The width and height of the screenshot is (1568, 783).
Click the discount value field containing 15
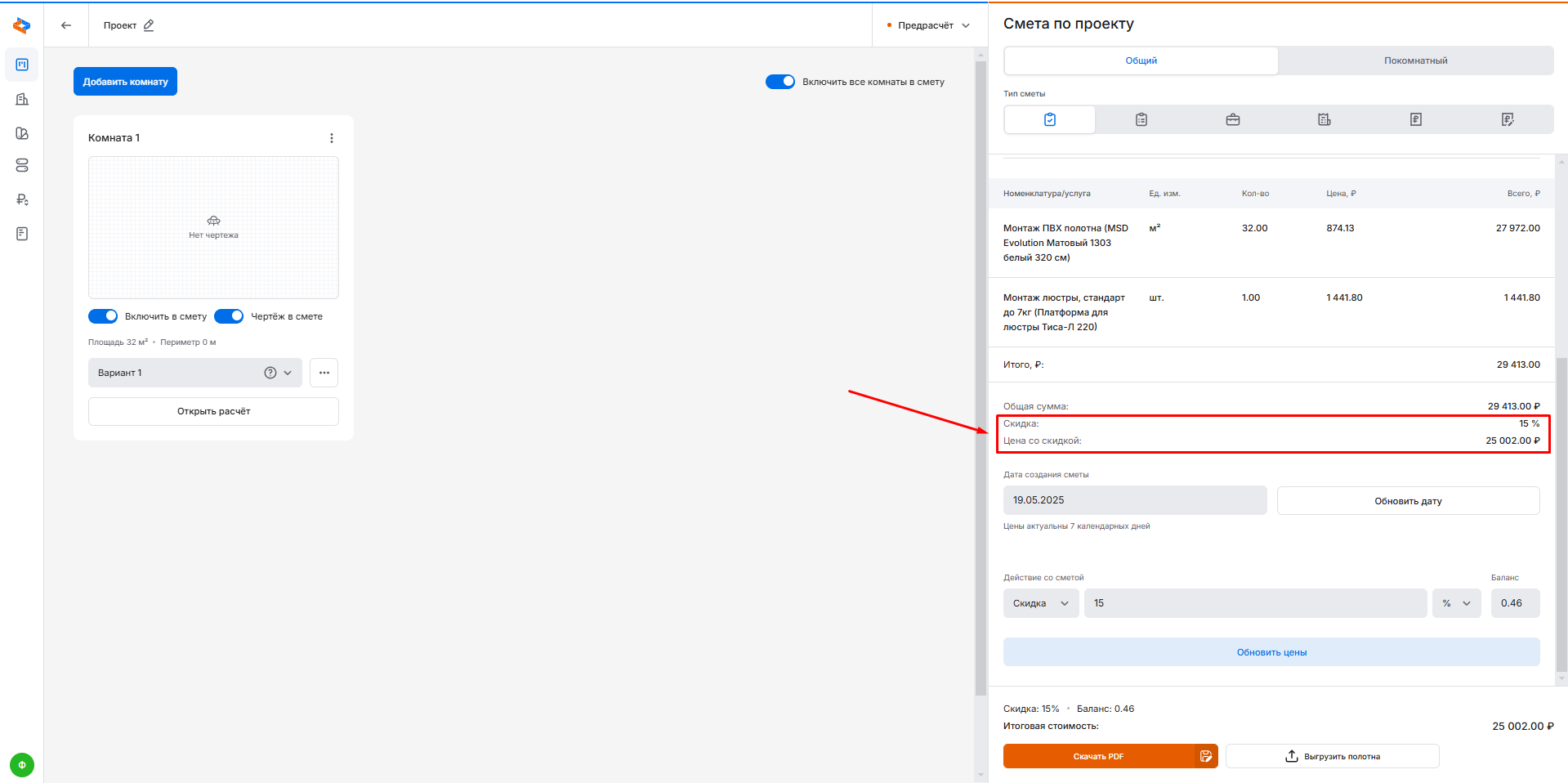[1254, 603]
